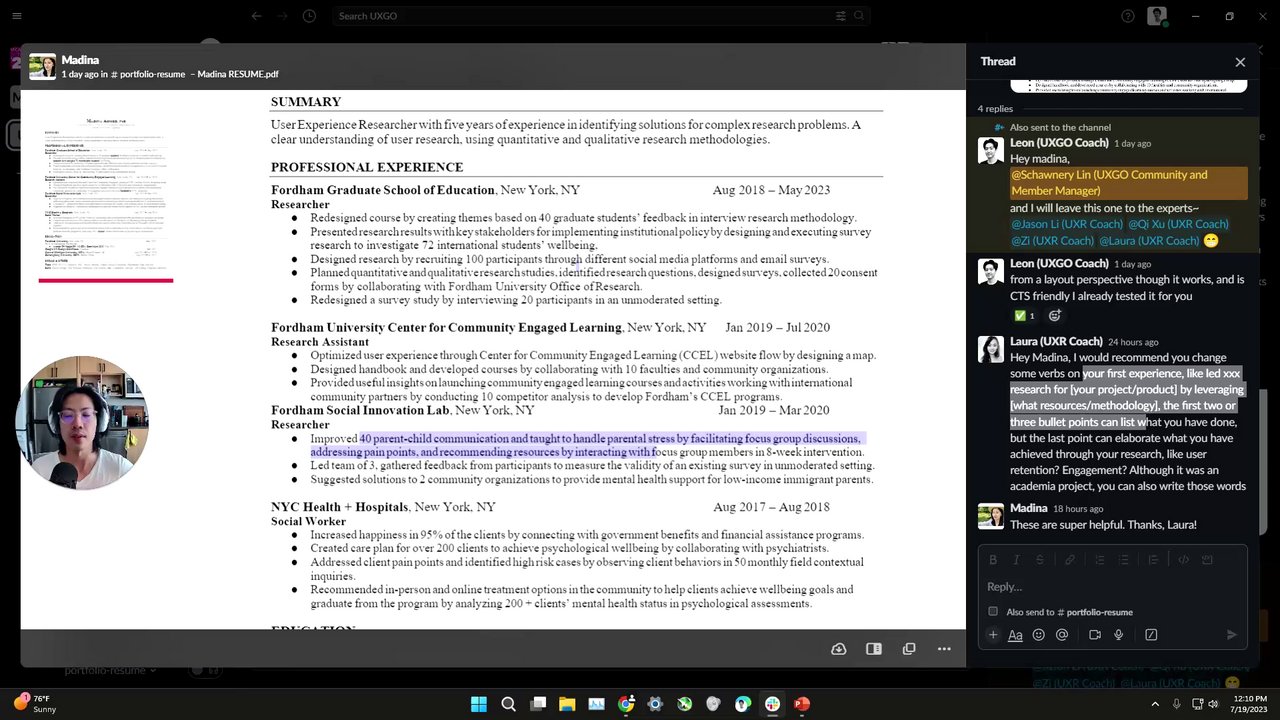Screen dimensions: 1280x720
Task: Open the Windows Start menu
Action: pyautogui.click(x=478, y=704)
